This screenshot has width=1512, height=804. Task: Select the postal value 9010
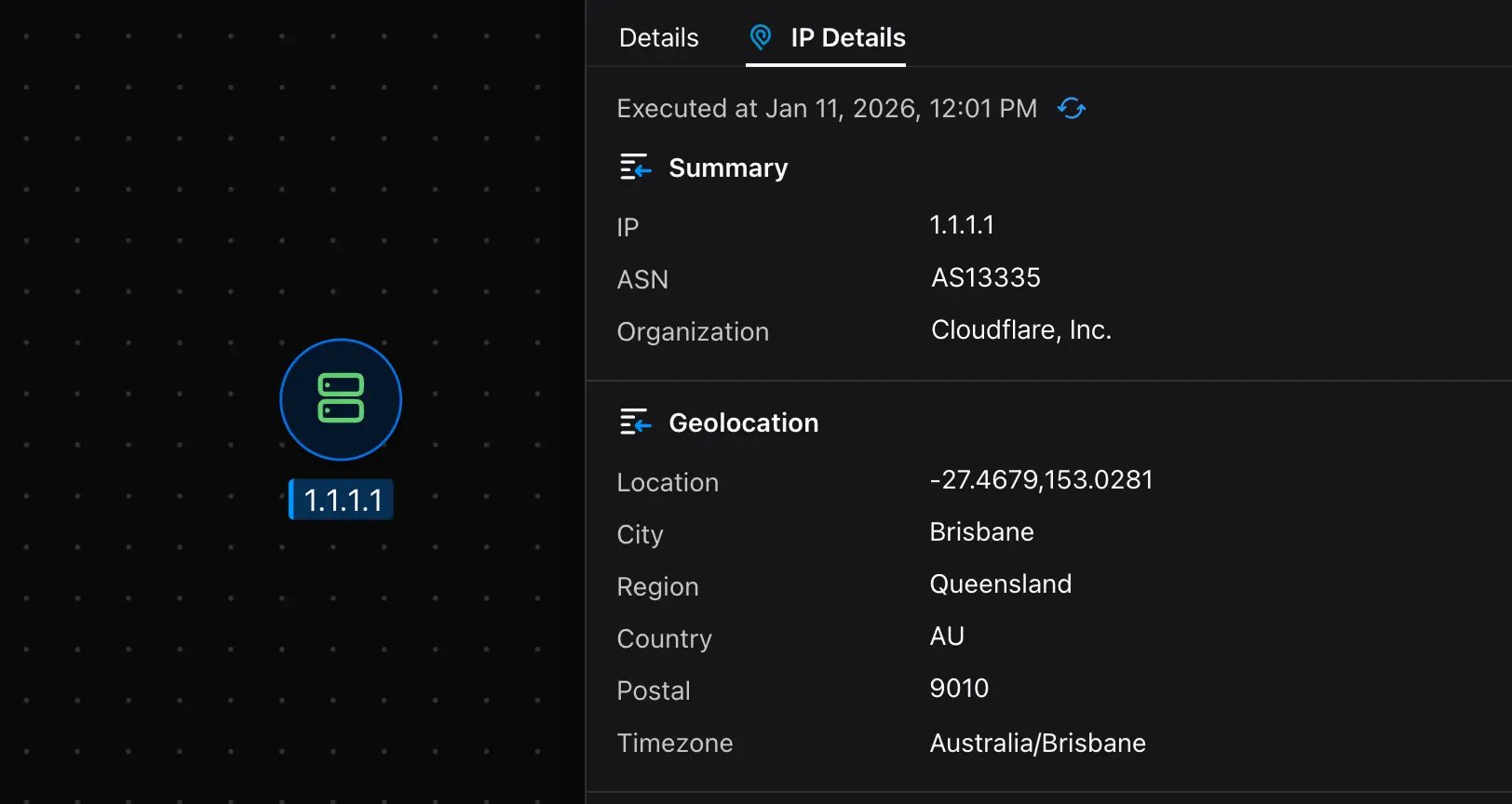click(959, 689)
